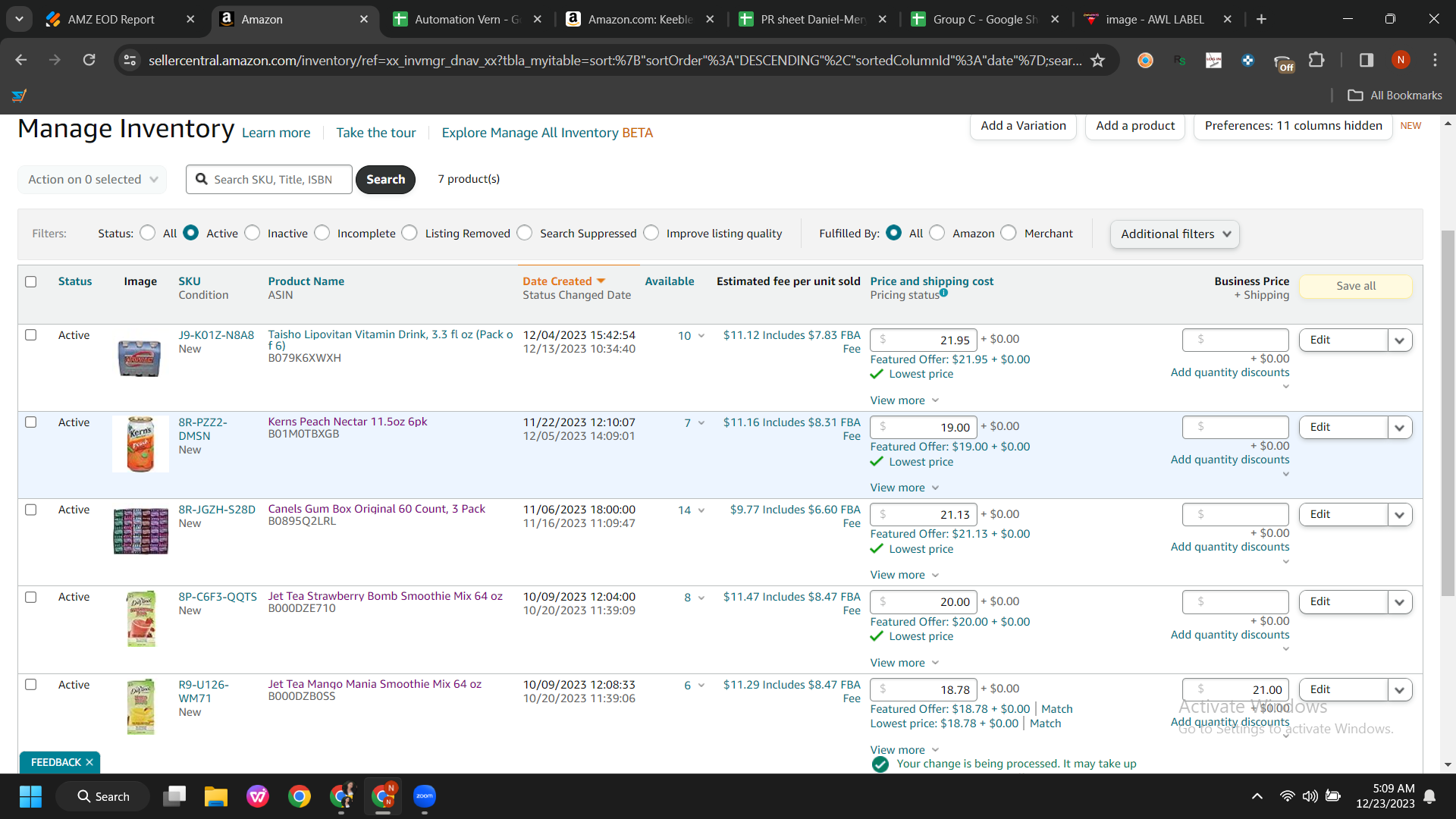
Task: Select the Search Suppressed status radio
Action: [525, 233]
